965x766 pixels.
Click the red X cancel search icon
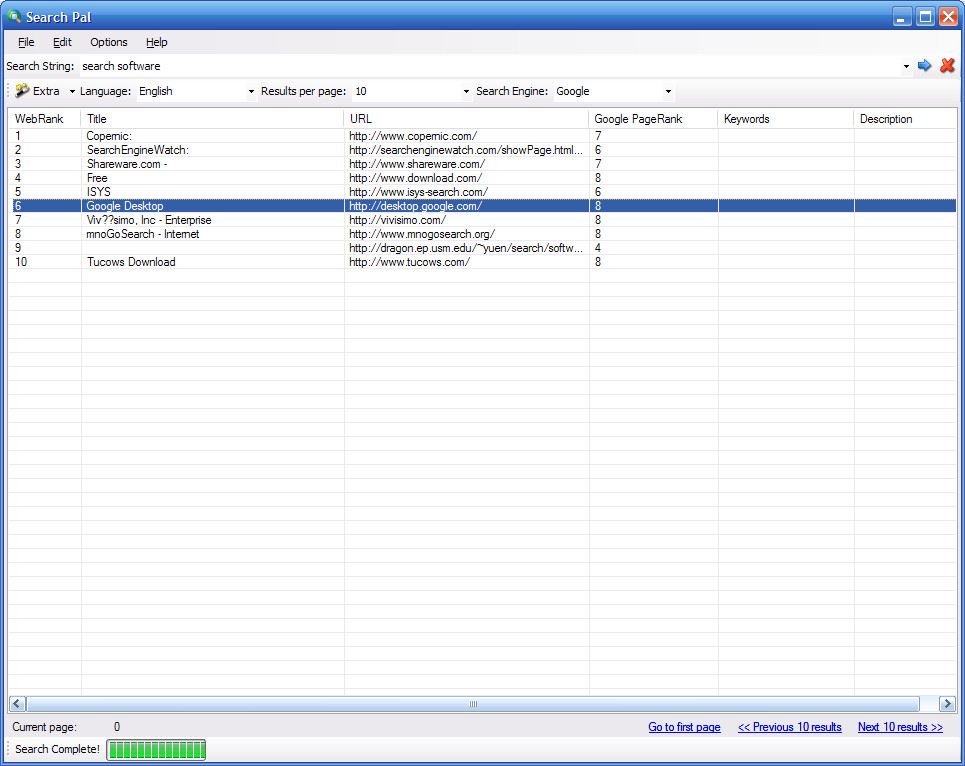tap(947, 65)
